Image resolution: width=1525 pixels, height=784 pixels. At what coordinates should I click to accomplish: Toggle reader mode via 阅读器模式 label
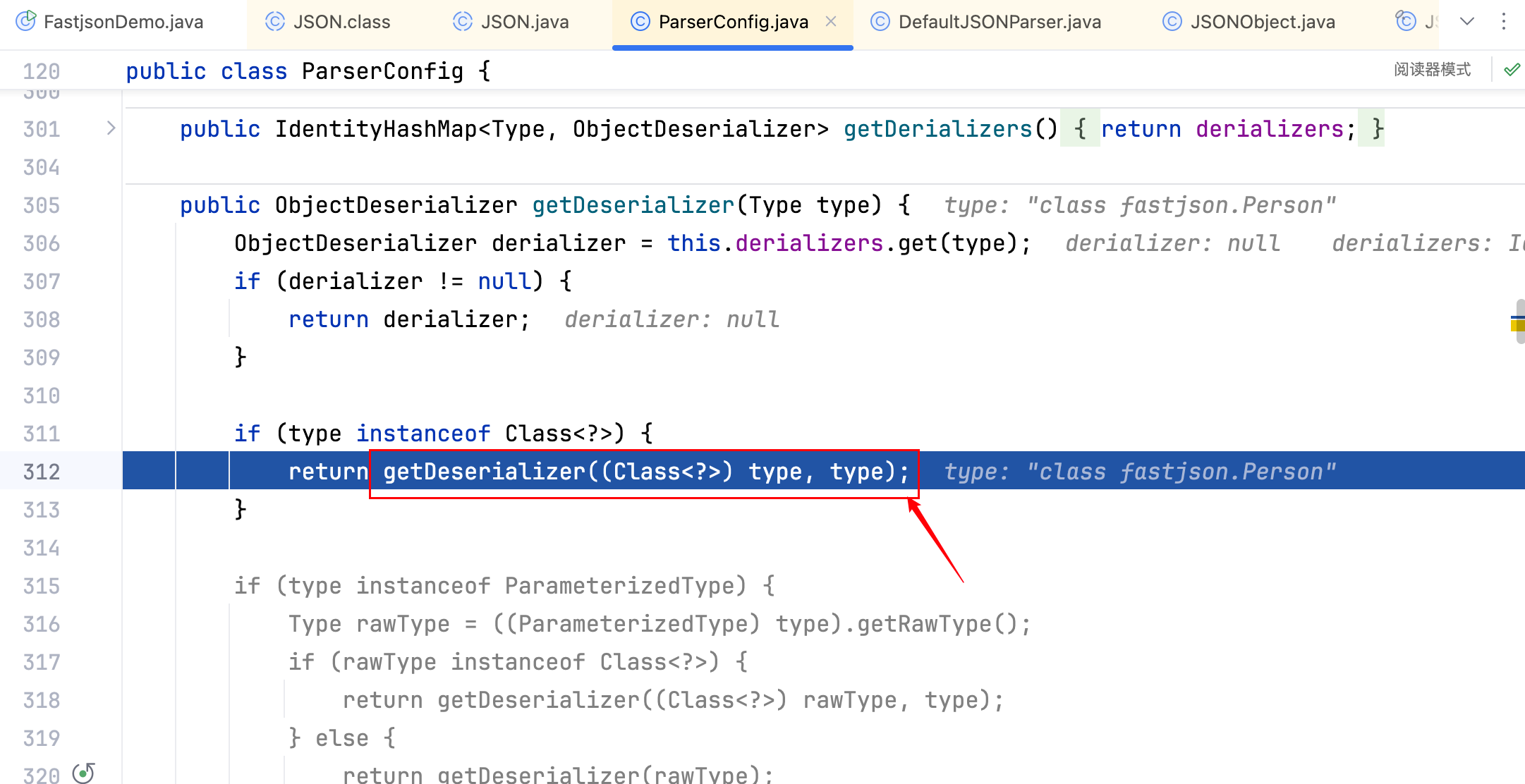coord(1432,70)
